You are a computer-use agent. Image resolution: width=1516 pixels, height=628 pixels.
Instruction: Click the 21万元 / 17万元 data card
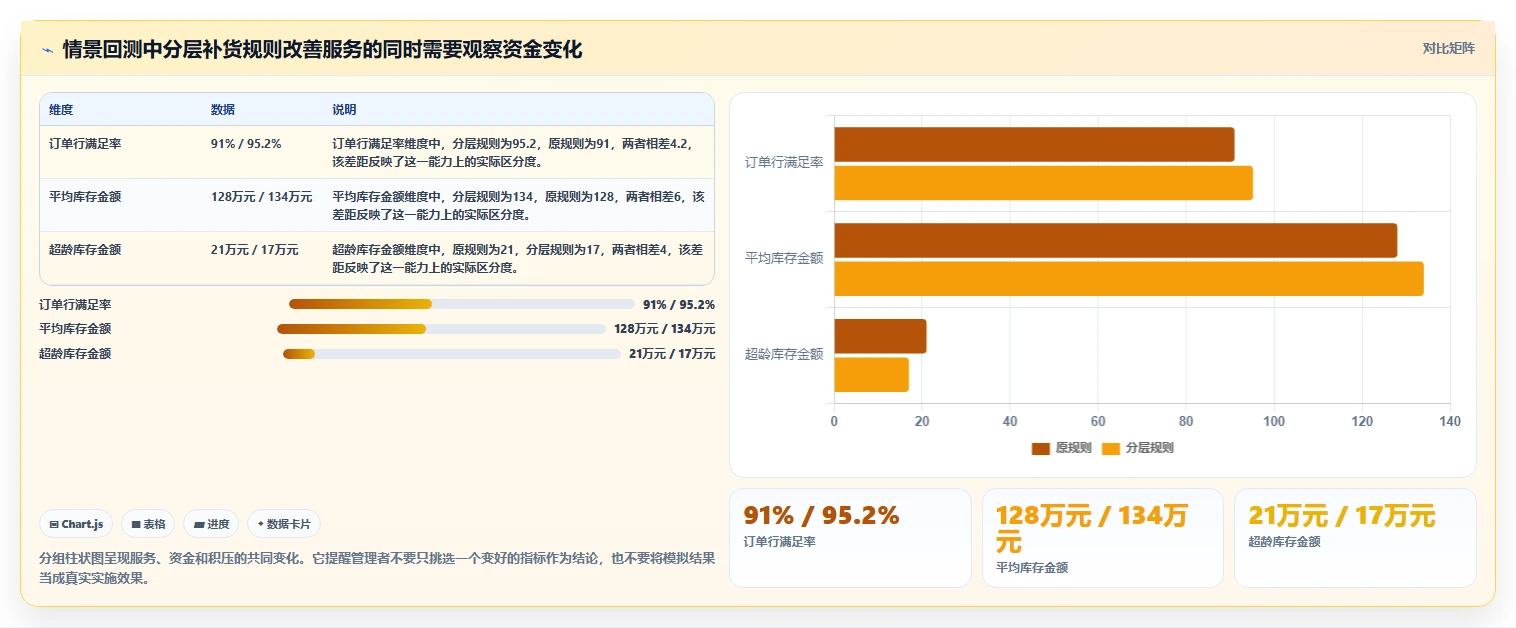pyautogui.click(x=1355, y=538)
